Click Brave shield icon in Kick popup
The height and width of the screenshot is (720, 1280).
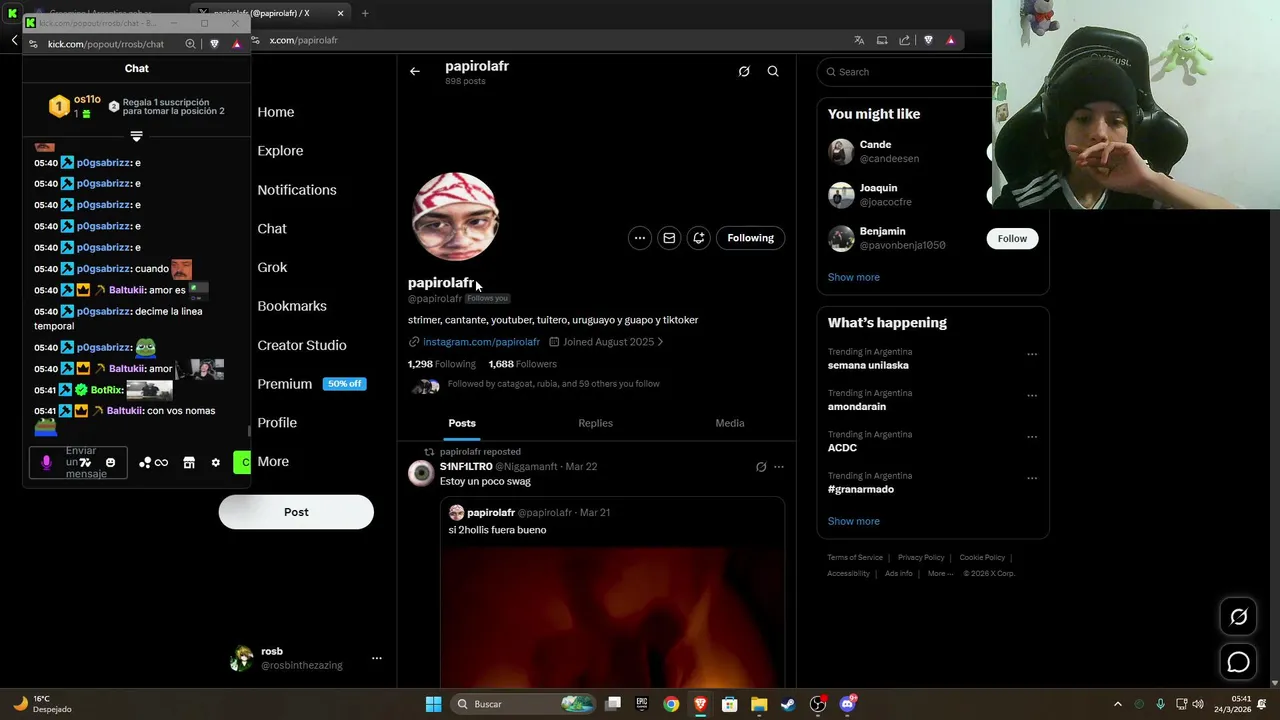point(214,44)
